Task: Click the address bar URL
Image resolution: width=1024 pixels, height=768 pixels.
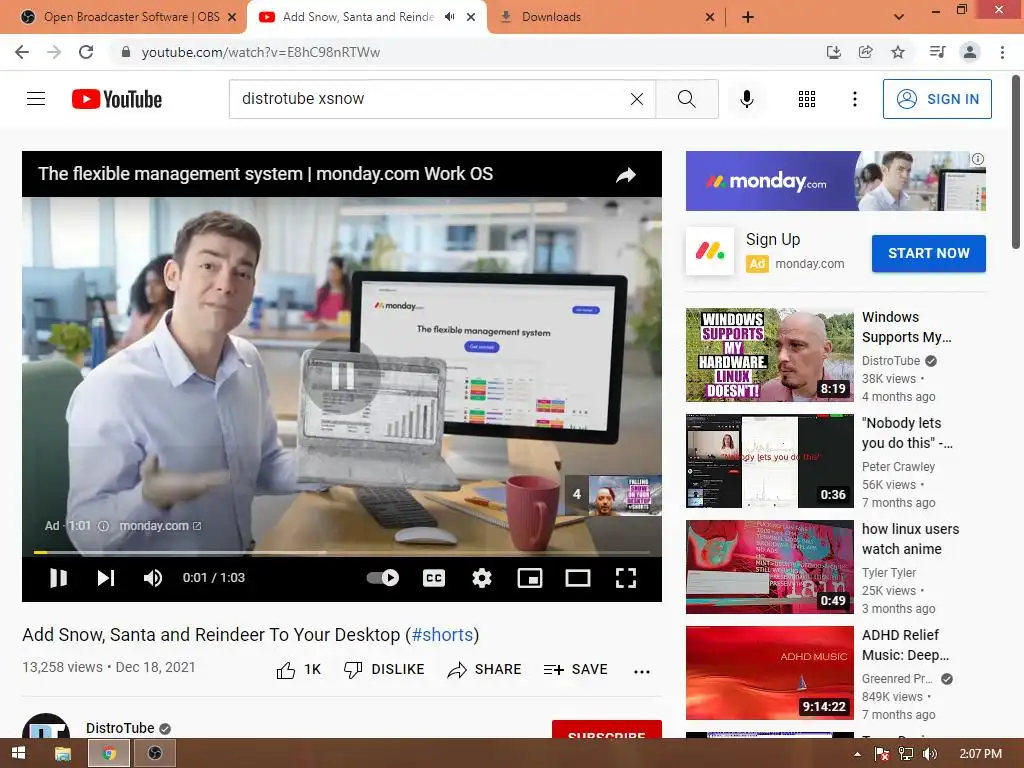Action: tap(261, 52)
